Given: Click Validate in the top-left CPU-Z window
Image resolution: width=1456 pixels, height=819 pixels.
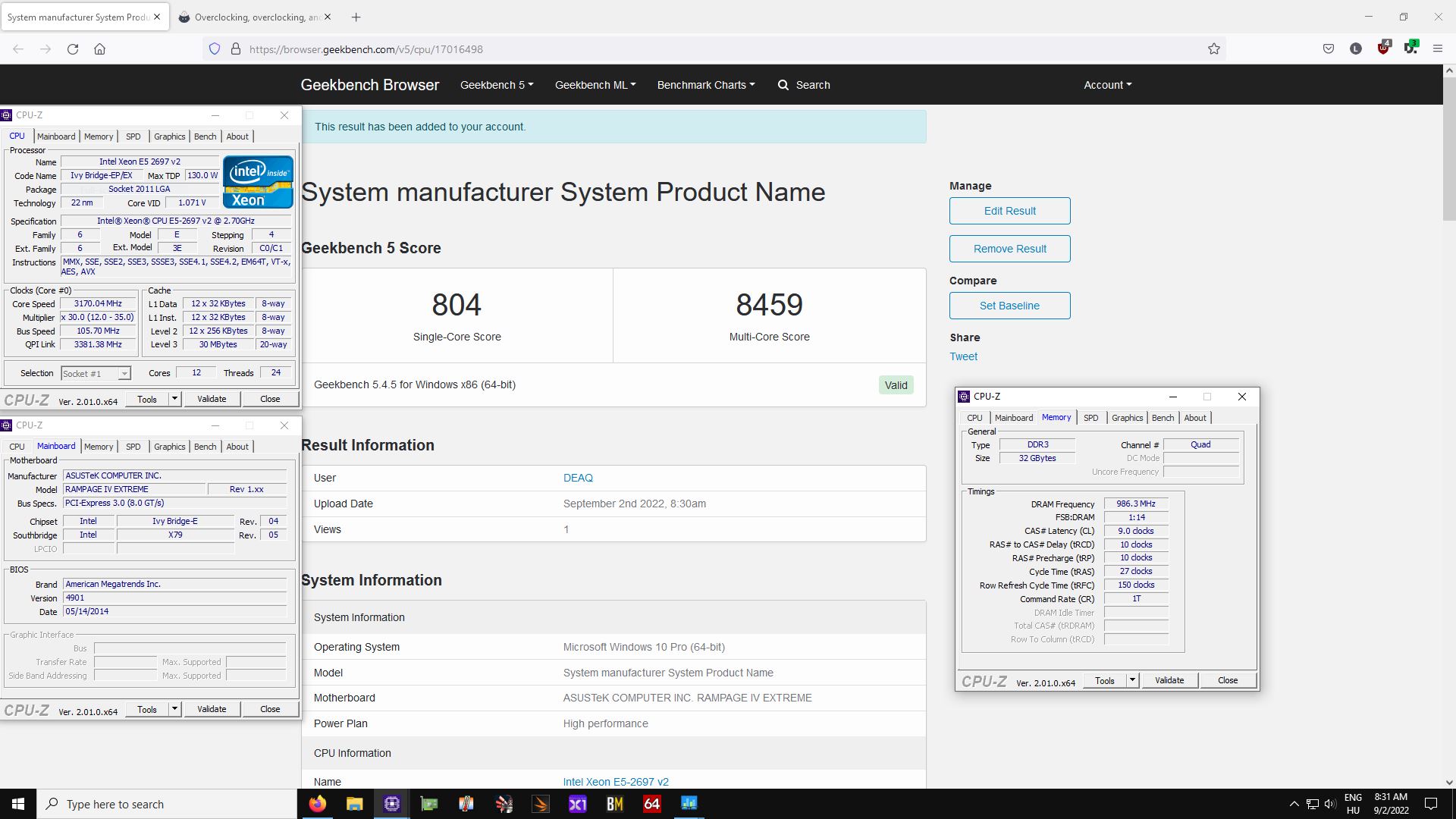Looking at the screenshot, I should pyautogui.click(x=211, y=399).
